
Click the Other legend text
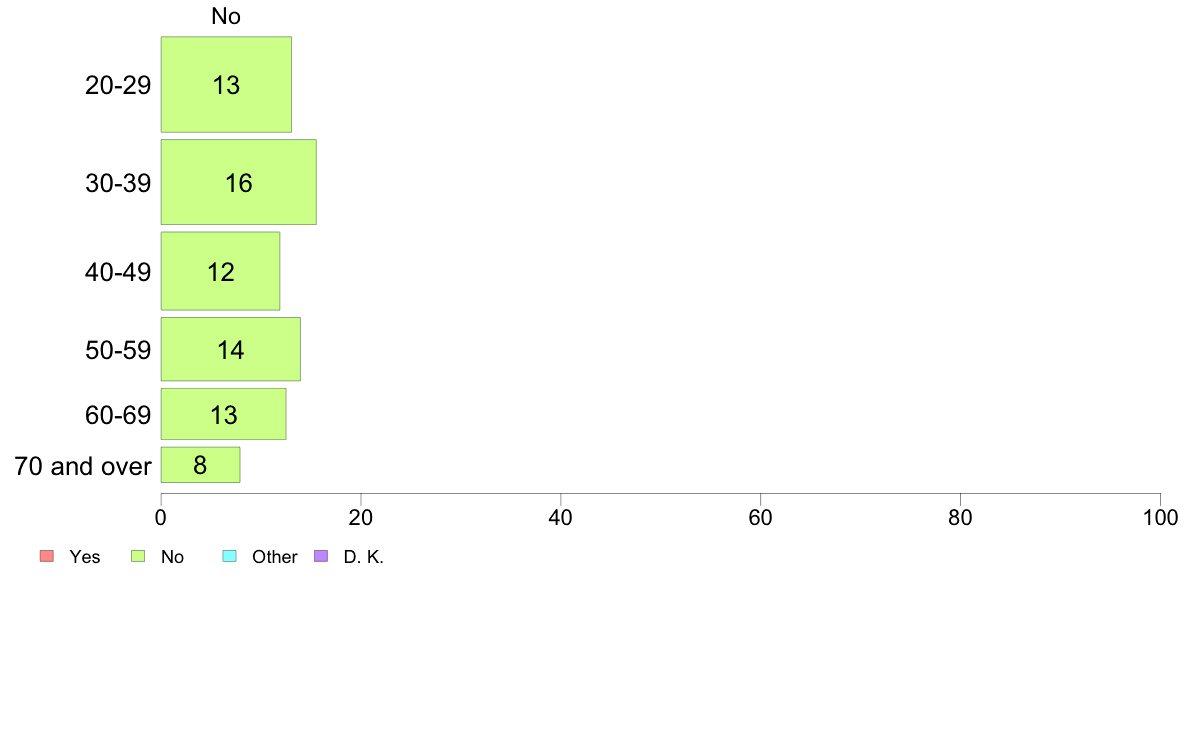pos(274,557)
